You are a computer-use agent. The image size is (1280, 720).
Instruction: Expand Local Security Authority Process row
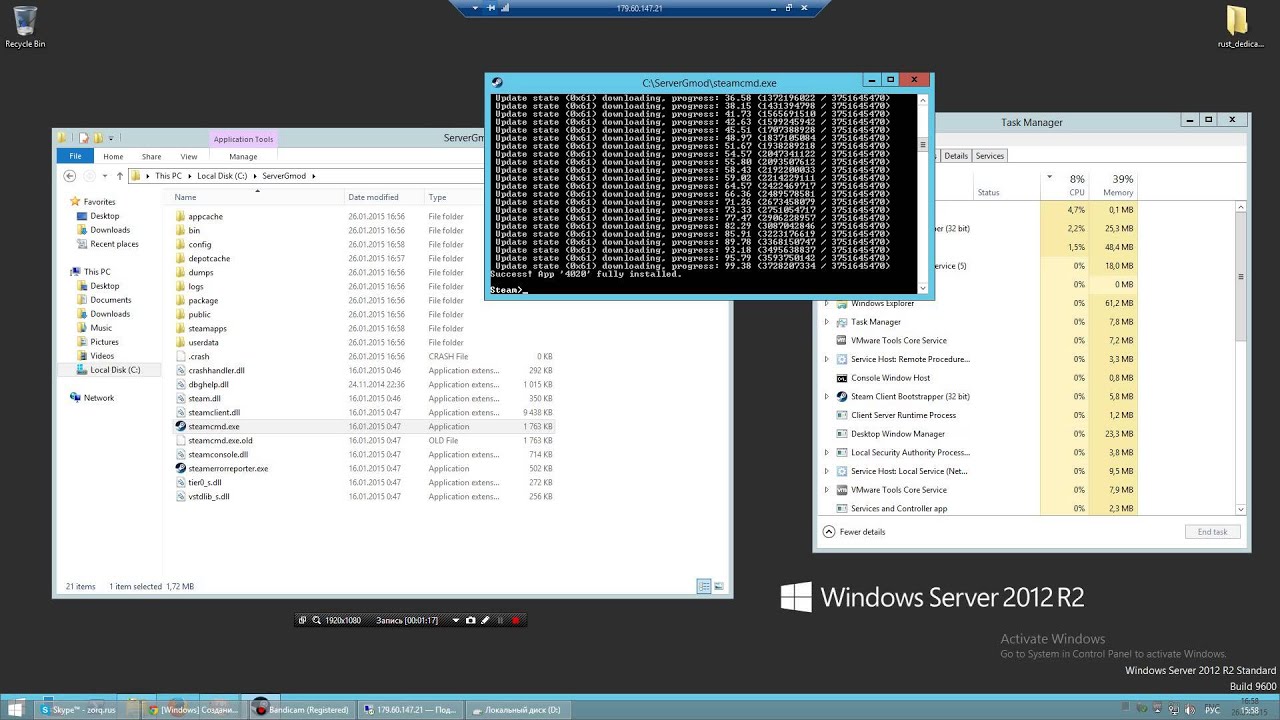[826, 453]
